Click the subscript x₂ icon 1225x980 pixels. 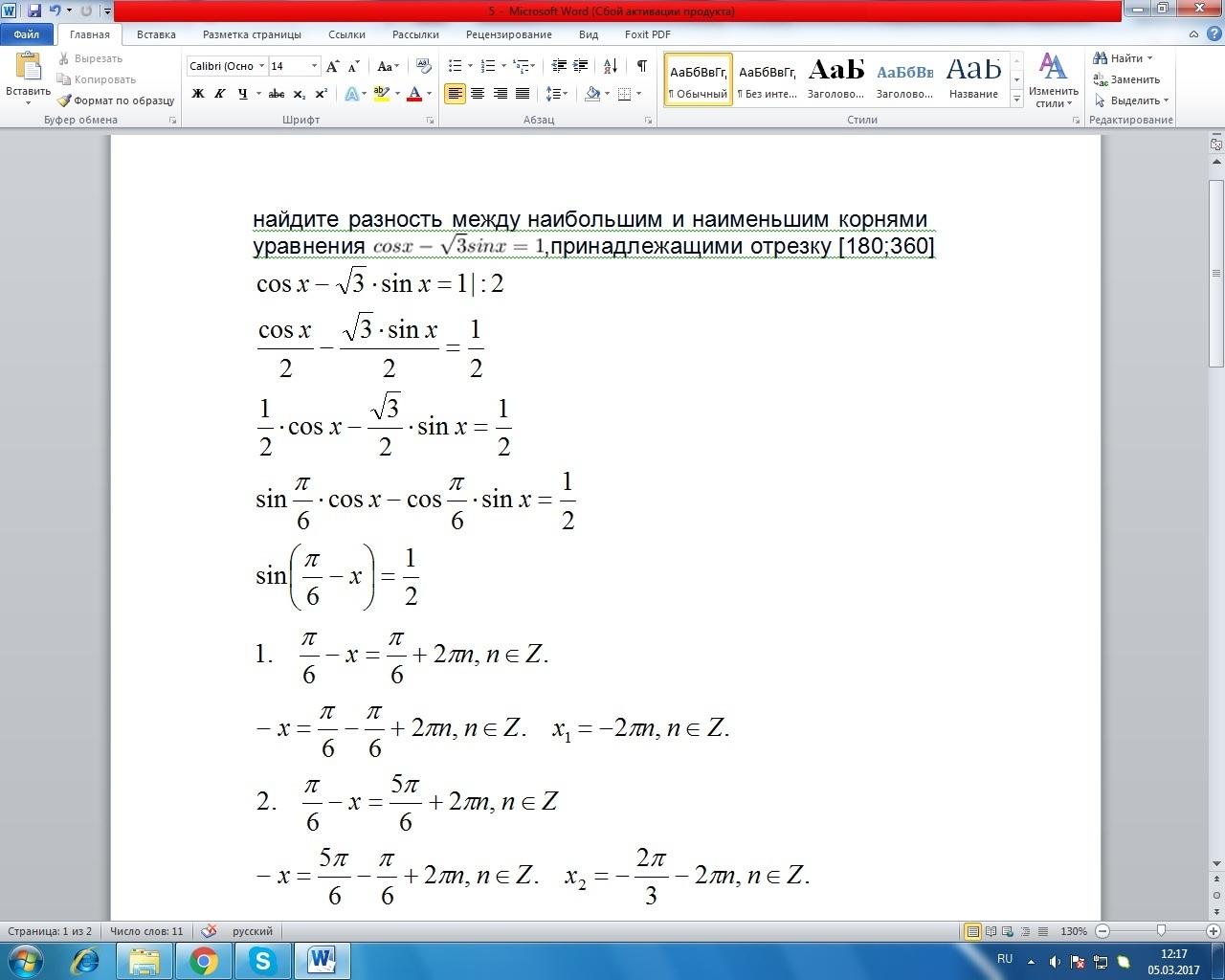(x=300, y=94)
